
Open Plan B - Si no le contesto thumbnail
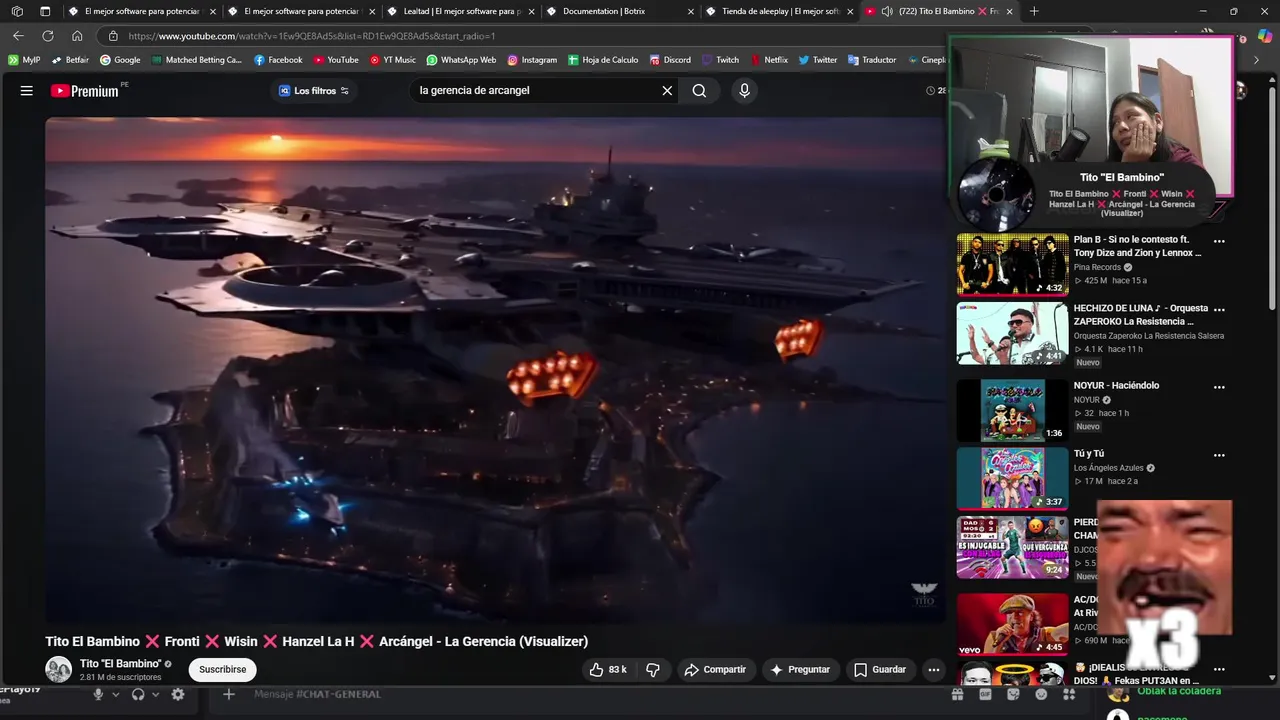click(1012, 265)
